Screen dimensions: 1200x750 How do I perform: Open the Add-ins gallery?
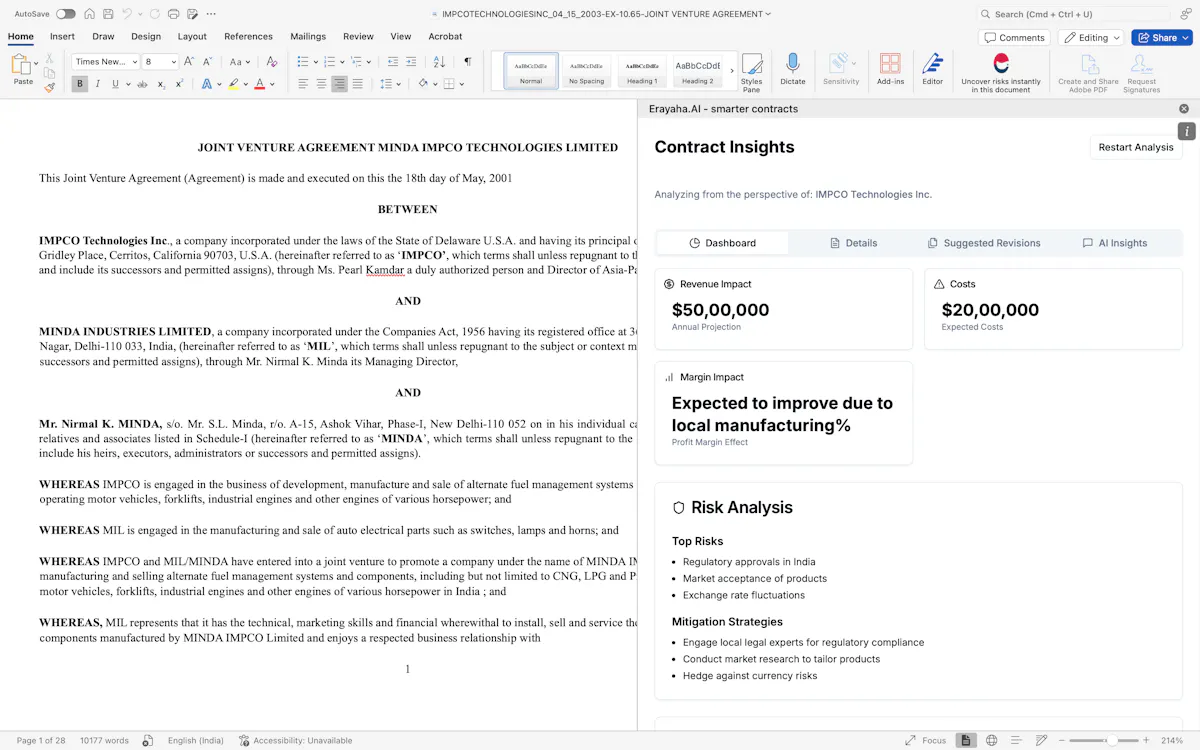[890, 69]
